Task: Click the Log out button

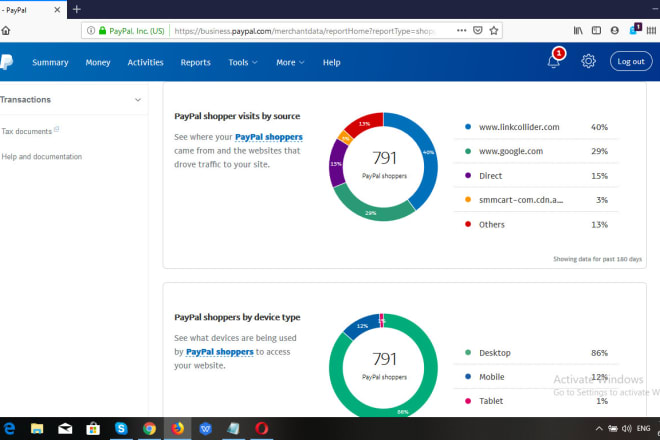Action: tap(631, 61)
